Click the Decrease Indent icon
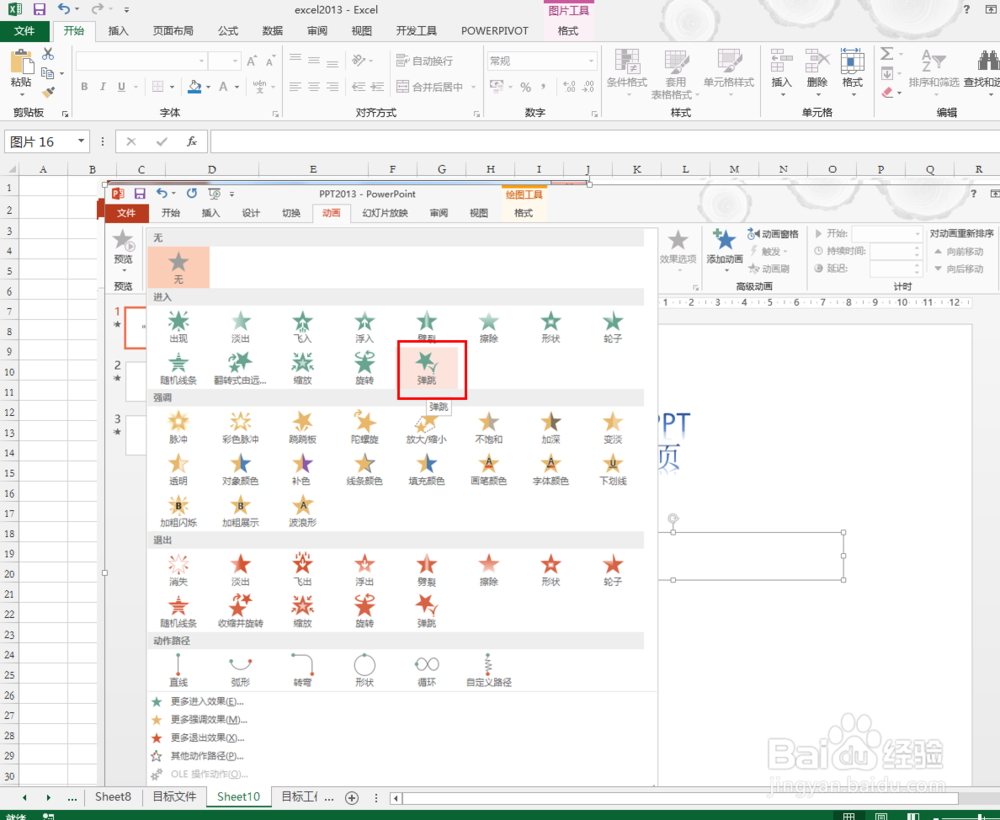The width and height of the screenshot is (1000, 820). pos(359,87)
